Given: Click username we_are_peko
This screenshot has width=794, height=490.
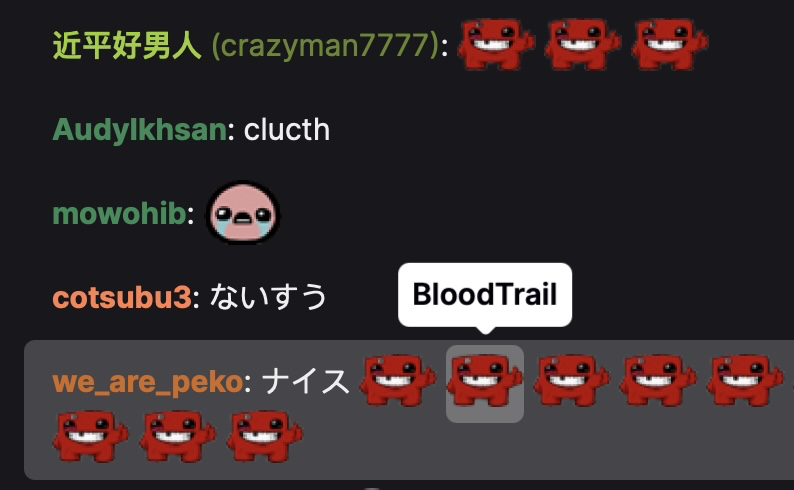Looking at the screenshot, I should point(148,382).
